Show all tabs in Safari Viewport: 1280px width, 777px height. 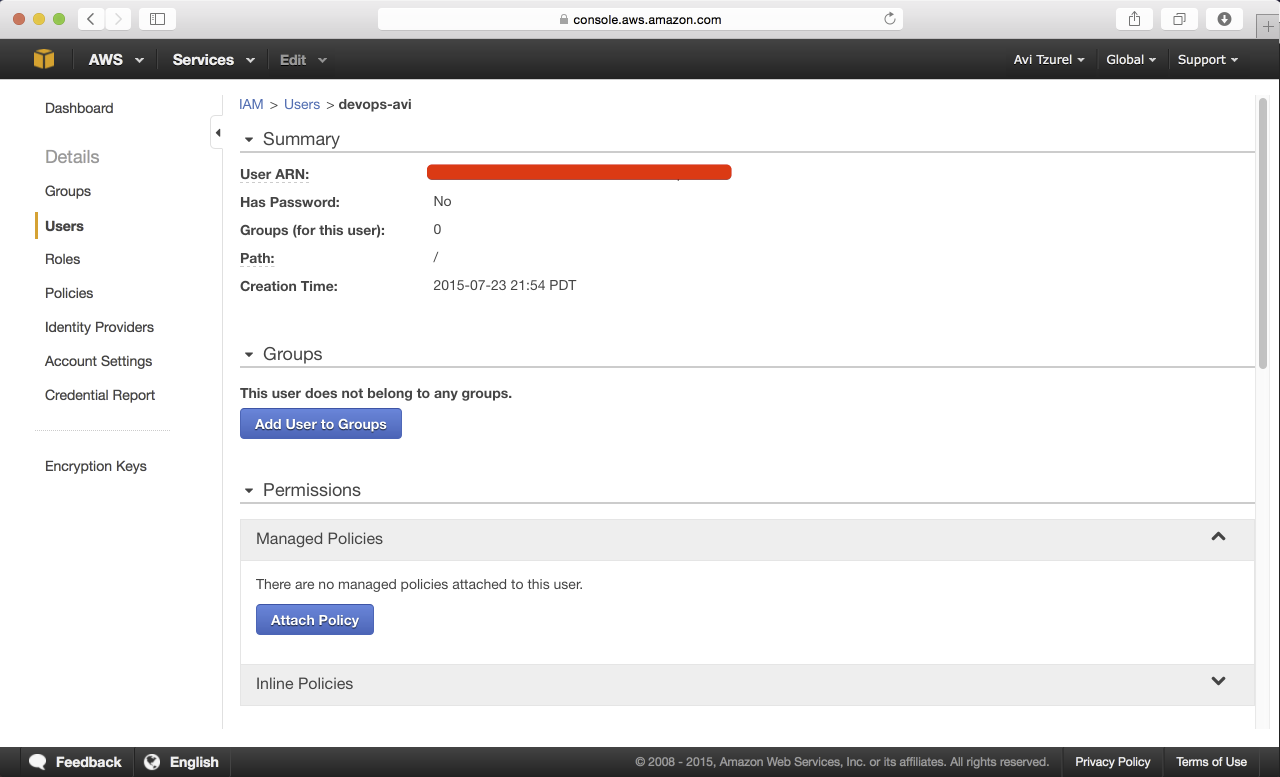[1179, 18]
